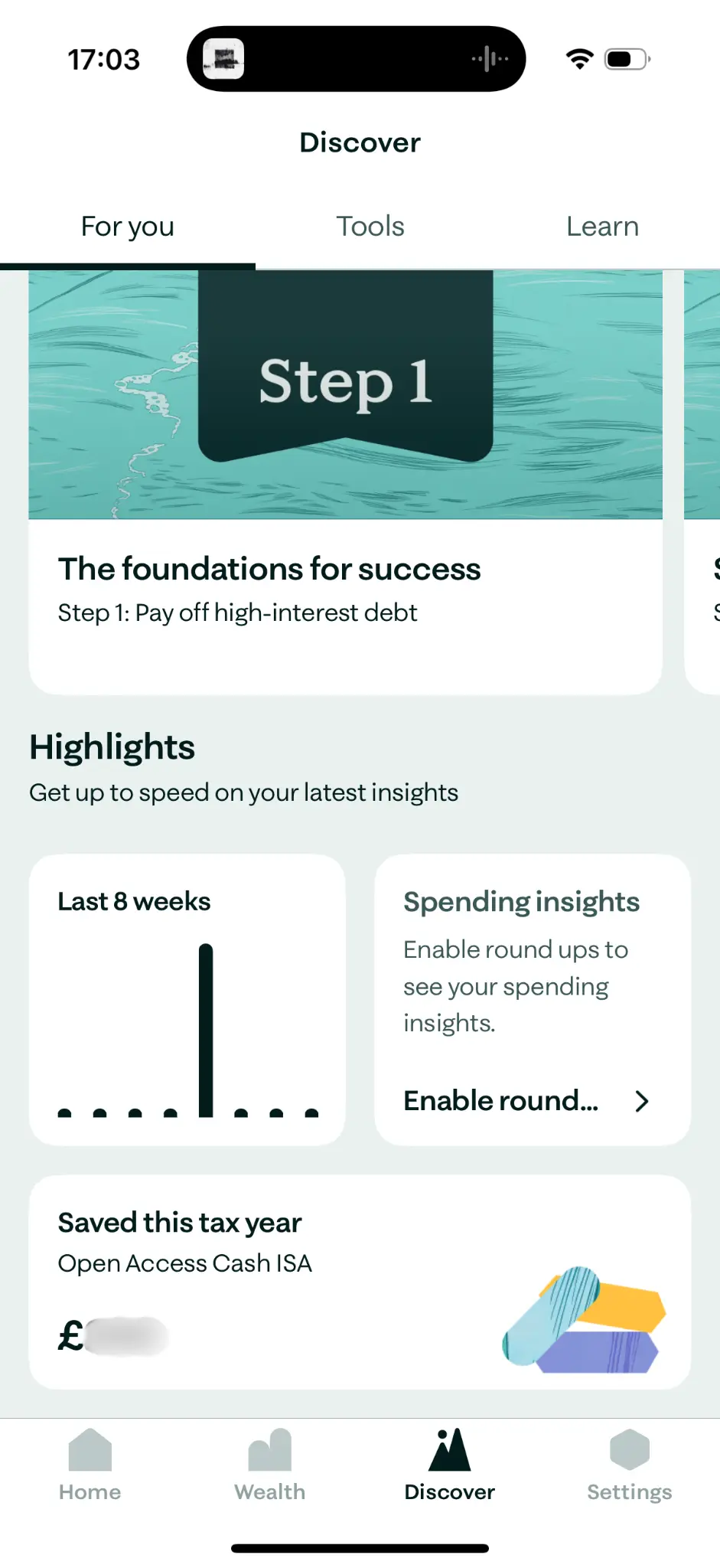This screenshot has width=720, height=1568.
Task: Expand the Enable round-ups chevron arrow
Action: coord(642,1101)
